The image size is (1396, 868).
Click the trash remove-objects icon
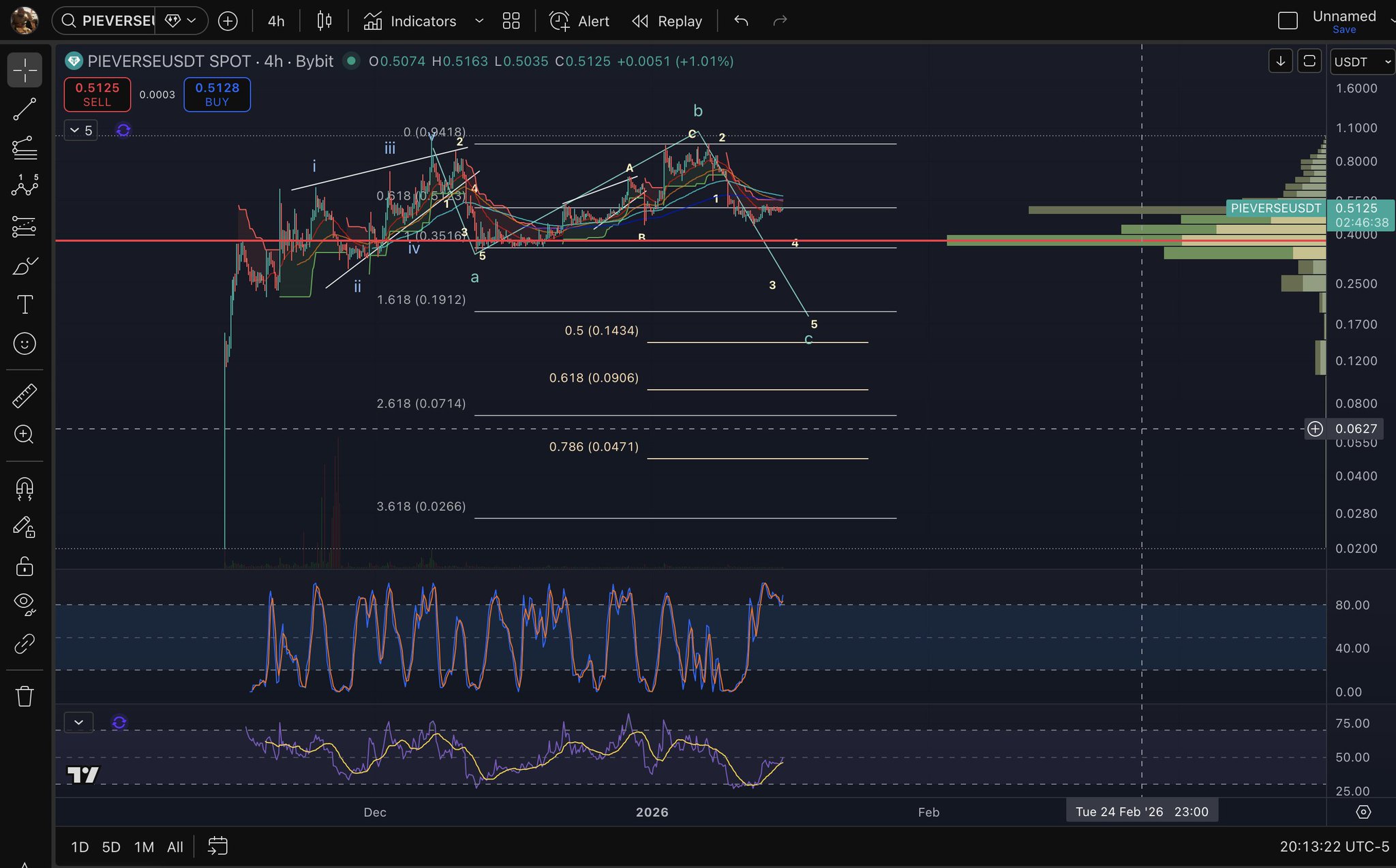click(25, 696)
